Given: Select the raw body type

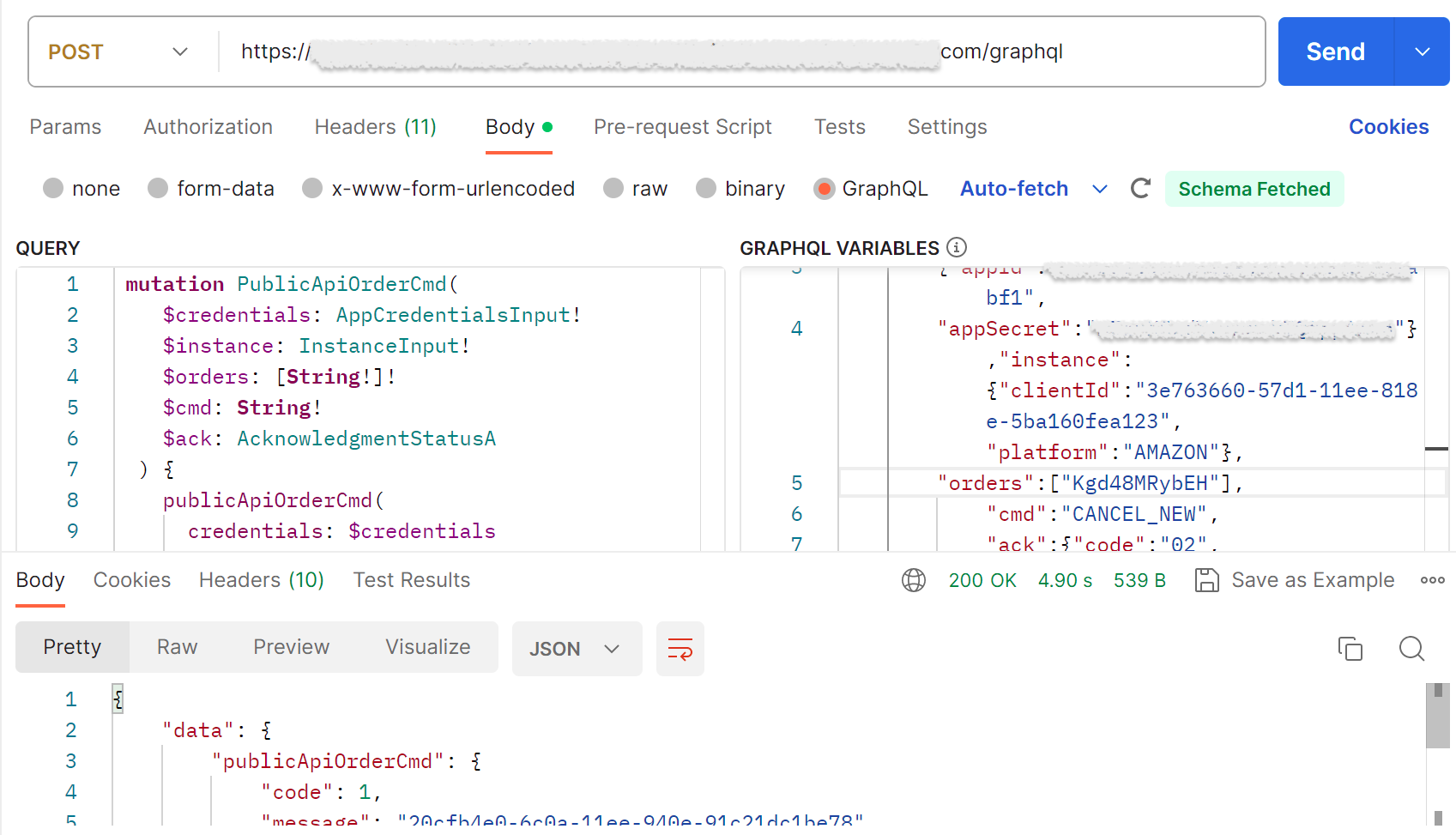Looking at the screenshot, I should pos(613,189).
